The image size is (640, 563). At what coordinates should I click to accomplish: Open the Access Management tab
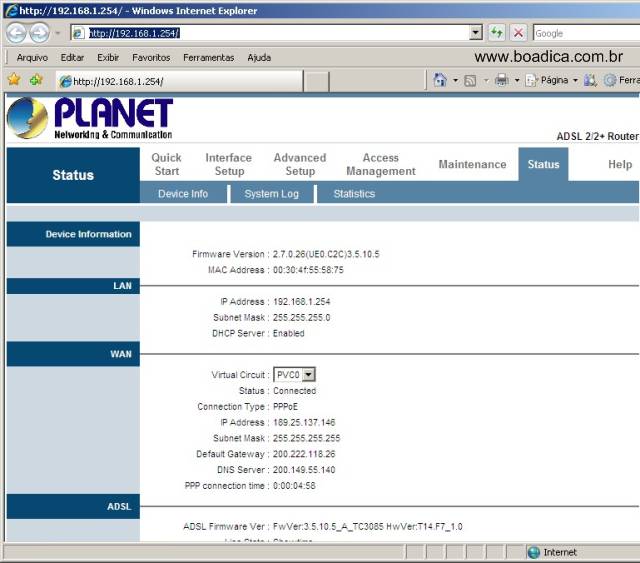pyautogui.click(x=381, y=164)
